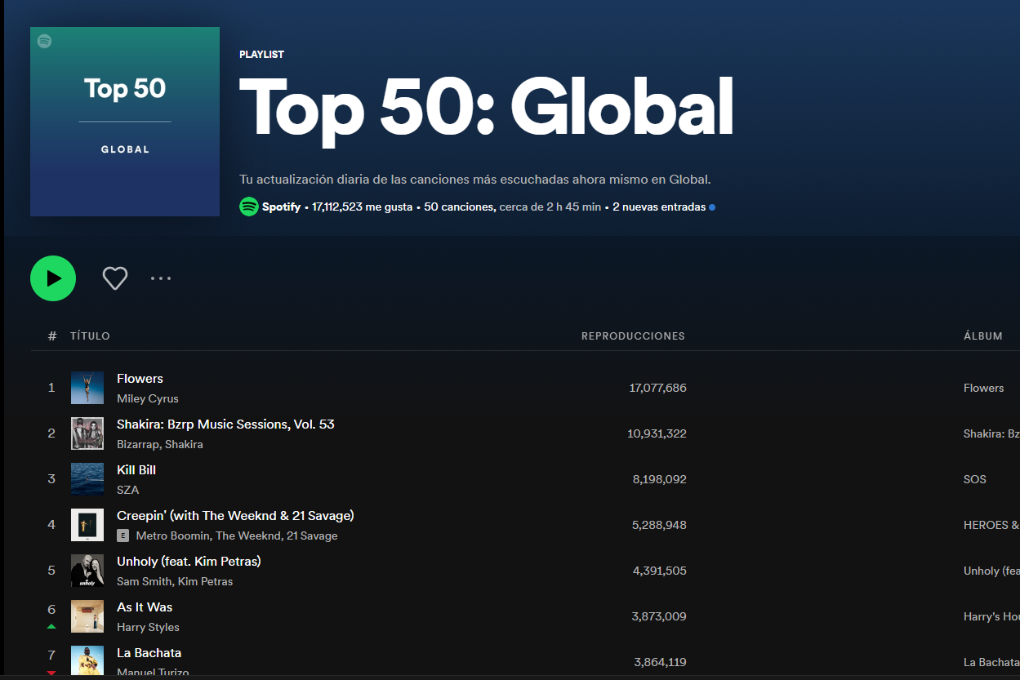The width and height of the screenshot is (1020, 680).
Task: Open the SOS album link
Action: pos(975,479)
